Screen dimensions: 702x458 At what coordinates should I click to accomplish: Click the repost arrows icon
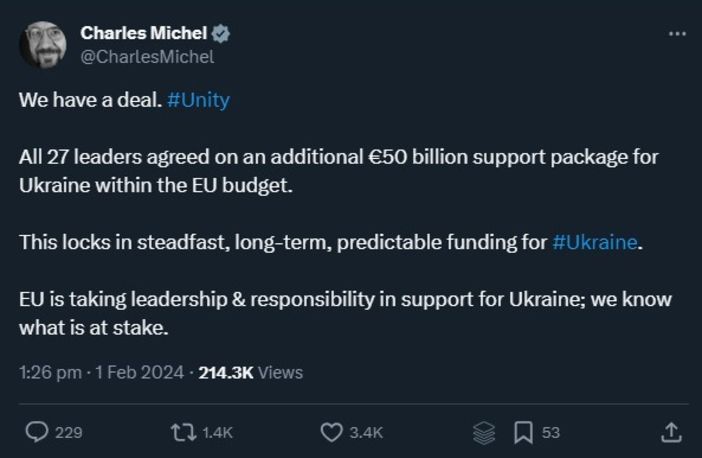click(x=183, y=432)
